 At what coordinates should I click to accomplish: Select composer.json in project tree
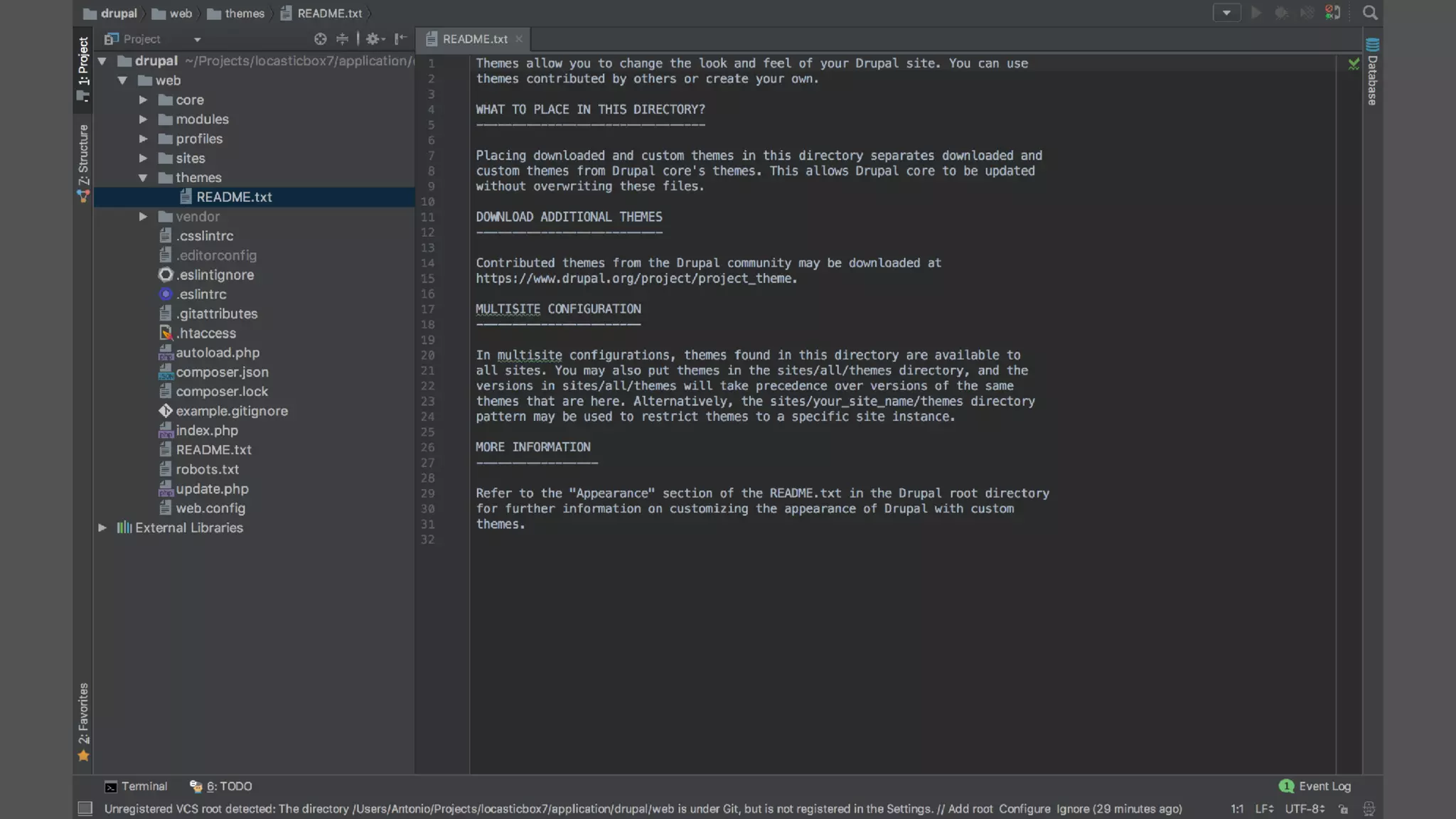click(222, 372)
